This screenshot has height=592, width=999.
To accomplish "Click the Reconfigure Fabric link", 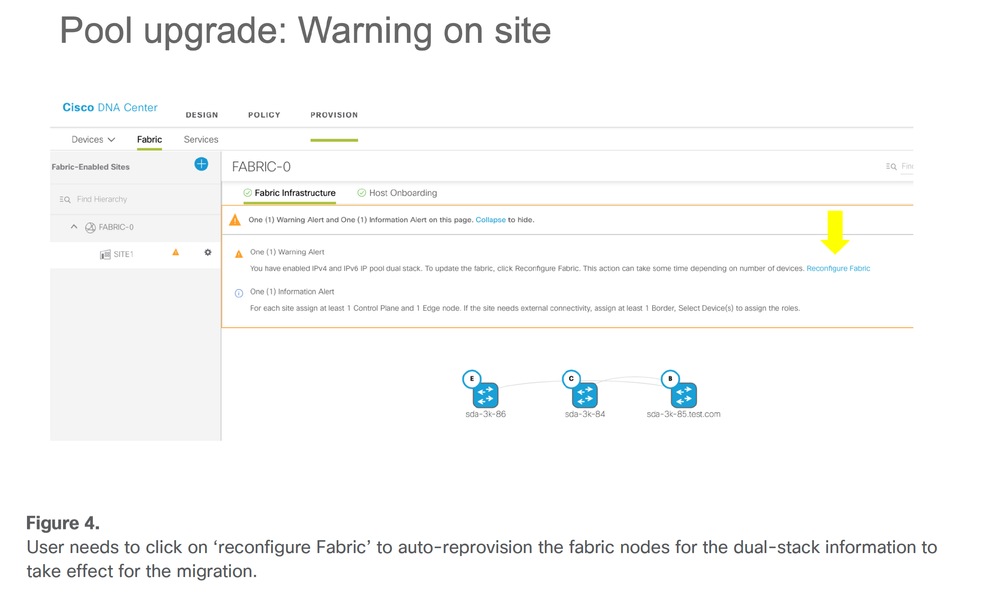I will 838,269.
